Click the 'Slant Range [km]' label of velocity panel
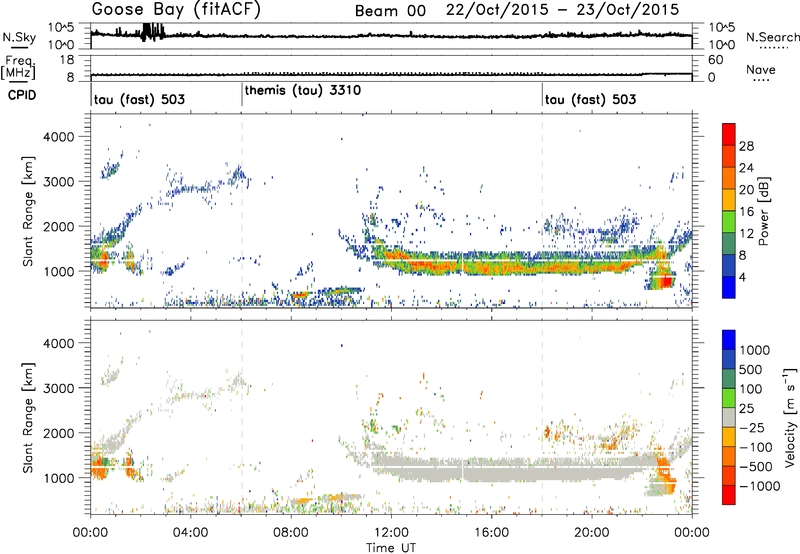This screenshot has height=554, width=800. 28,417
